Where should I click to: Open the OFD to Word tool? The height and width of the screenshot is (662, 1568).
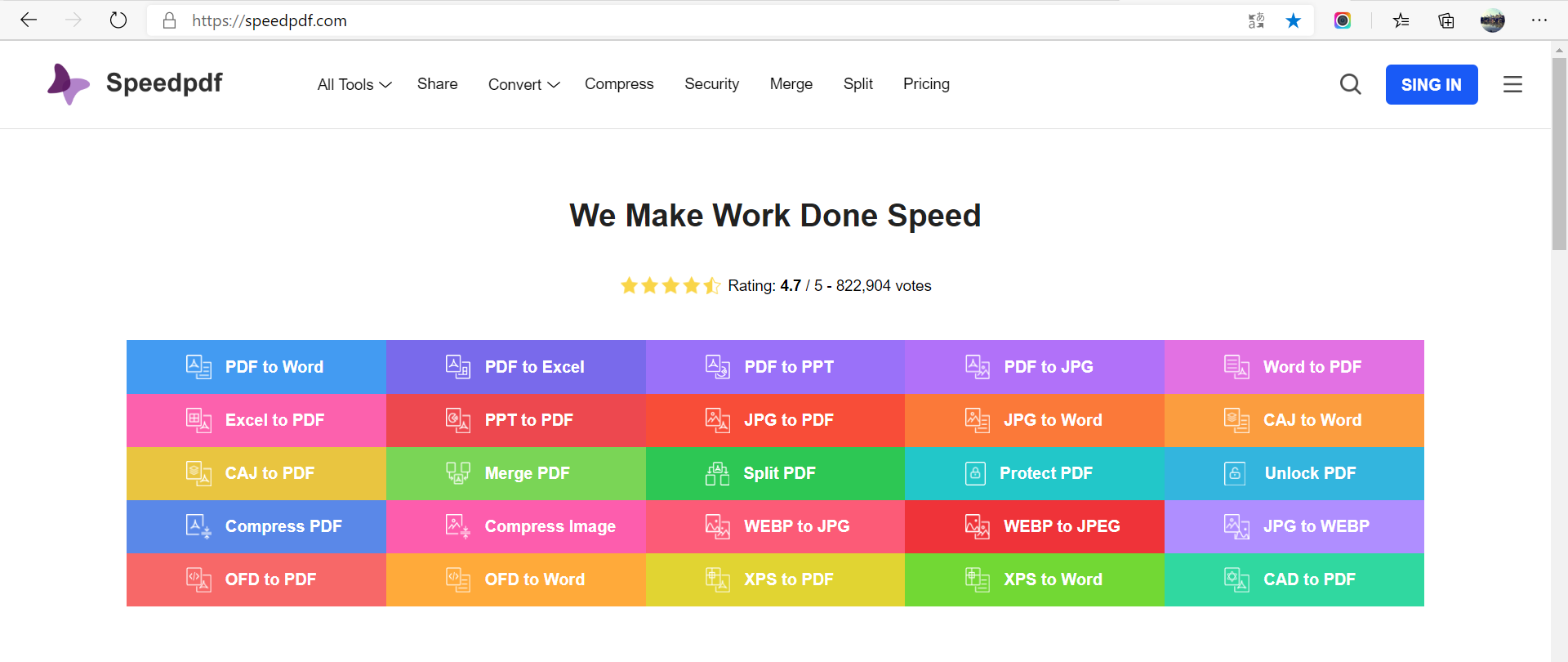coord(516,579)
